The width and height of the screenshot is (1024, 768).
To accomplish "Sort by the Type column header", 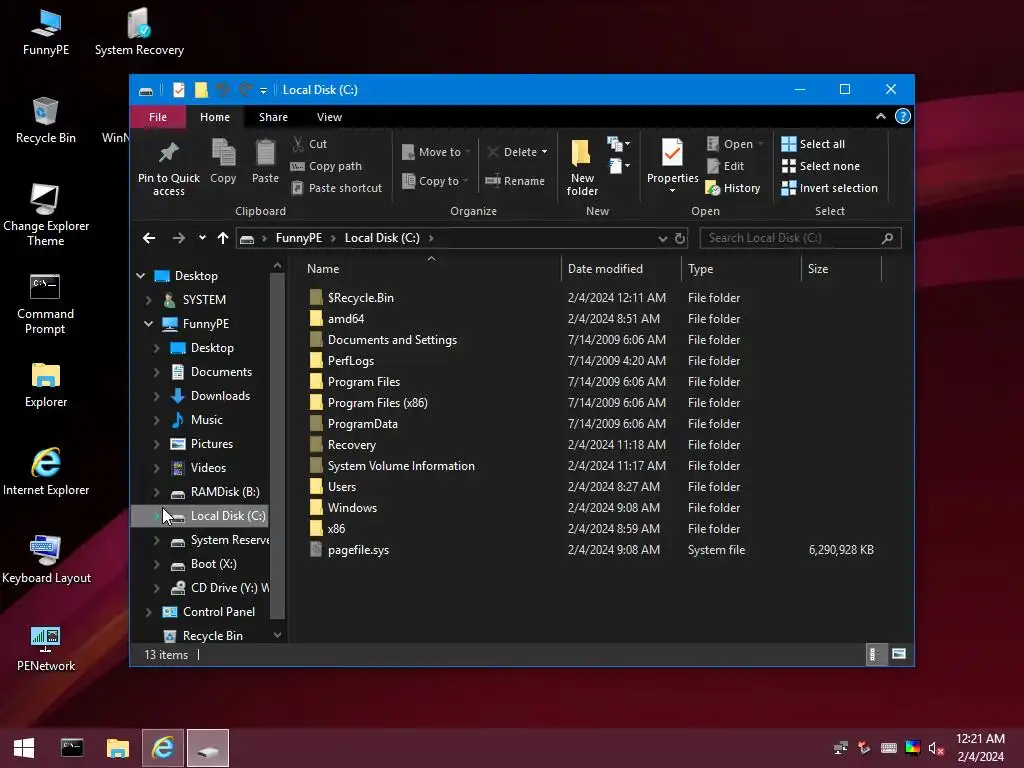I will pyautogui.click(x=741, y=269).
